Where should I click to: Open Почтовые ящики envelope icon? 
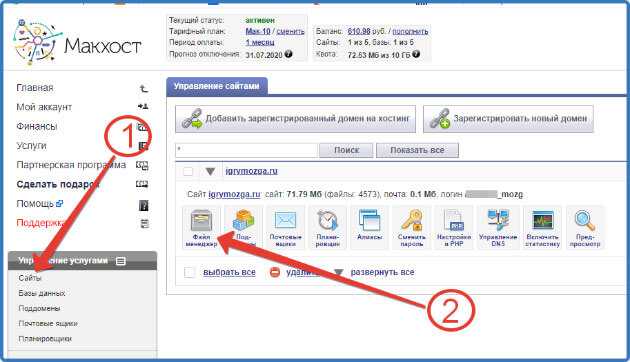click(x=285, y=227)
